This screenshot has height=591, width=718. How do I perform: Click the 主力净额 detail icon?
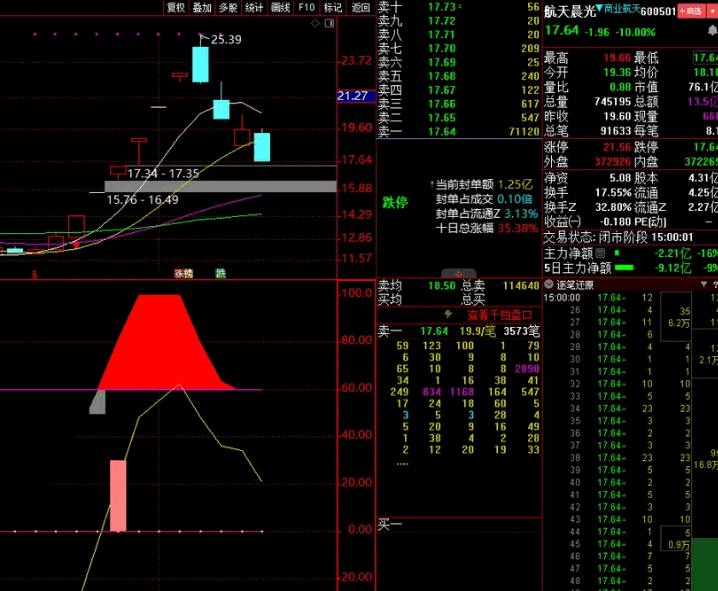600,253
